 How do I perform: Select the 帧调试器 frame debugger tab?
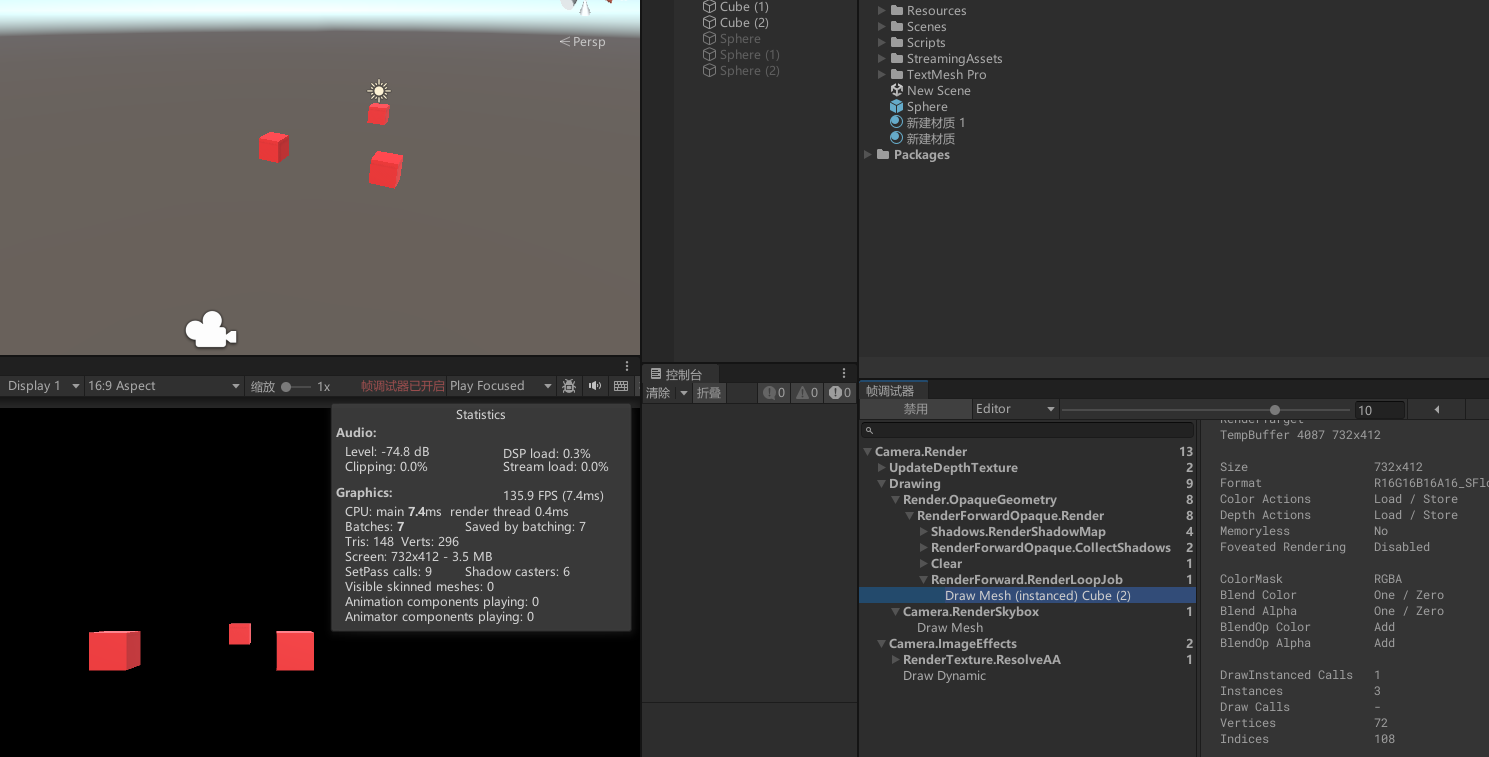[890, 391]
